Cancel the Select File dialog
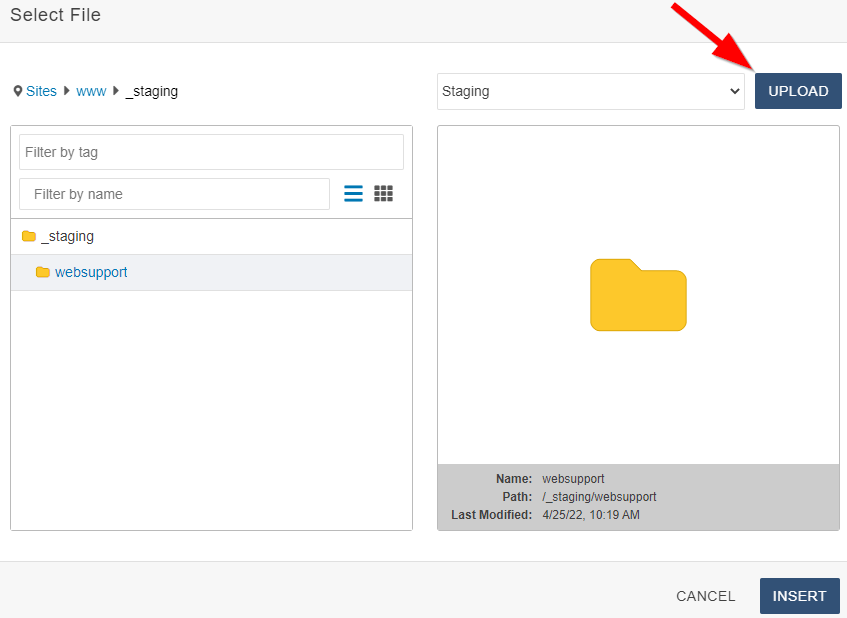The height and width of the screenshot is (618, 847). coord(705,596)
